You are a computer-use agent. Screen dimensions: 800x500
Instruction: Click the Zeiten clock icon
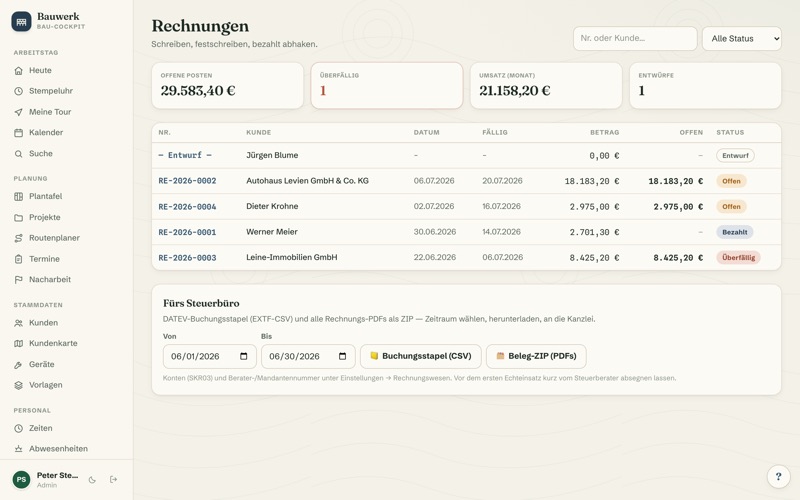click(x=18, y=429)
